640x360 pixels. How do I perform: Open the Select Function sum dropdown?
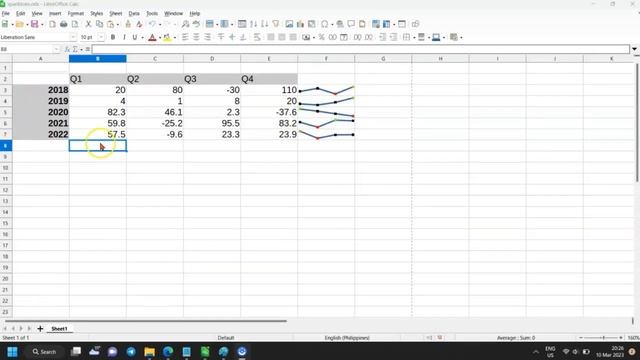[x=81, y=49]
